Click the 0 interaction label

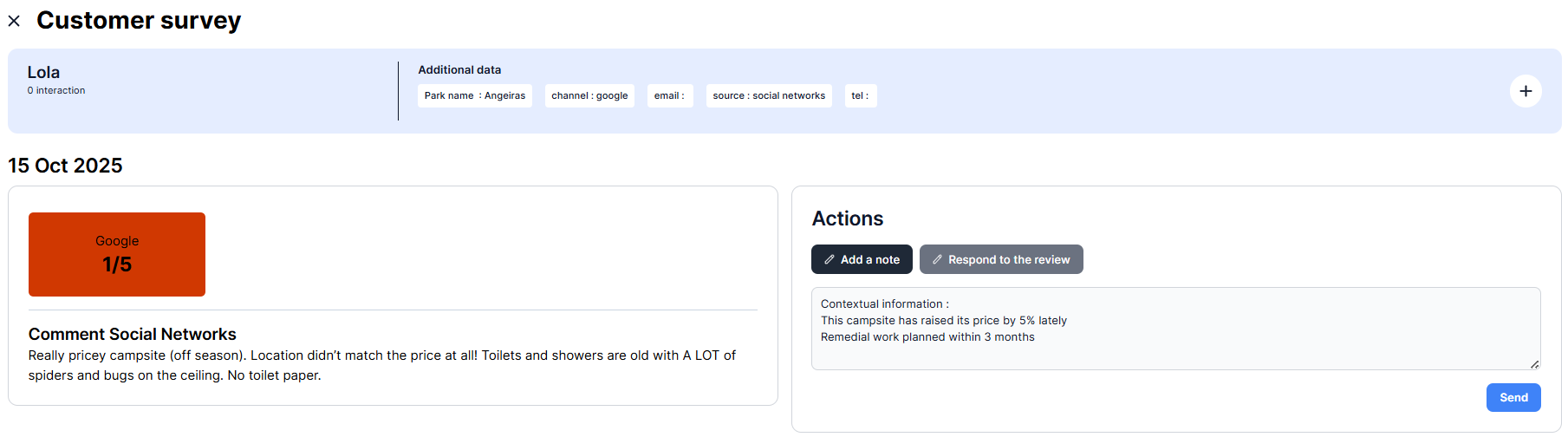coord(56,90)
